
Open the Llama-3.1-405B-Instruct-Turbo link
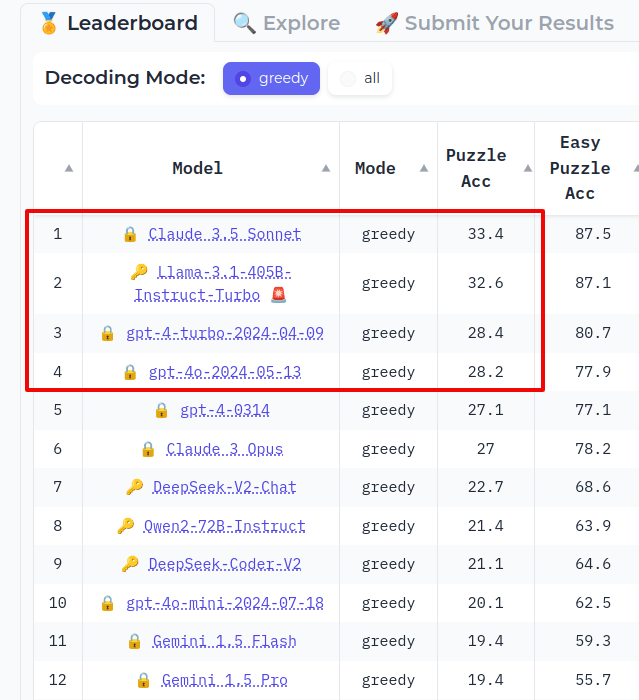(213, 283)
